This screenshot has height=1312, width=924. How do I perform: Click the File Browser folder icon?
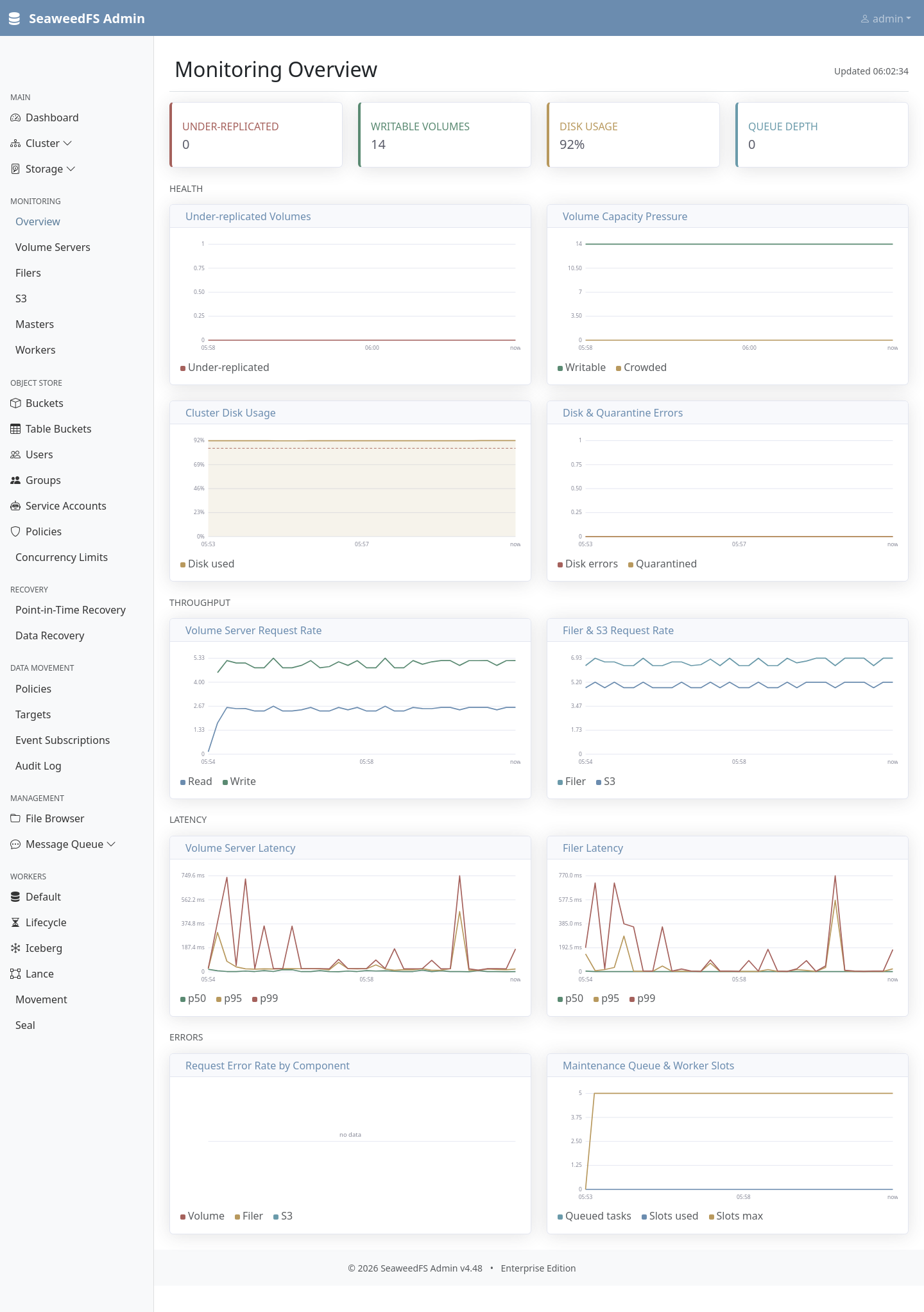point(15,818)
